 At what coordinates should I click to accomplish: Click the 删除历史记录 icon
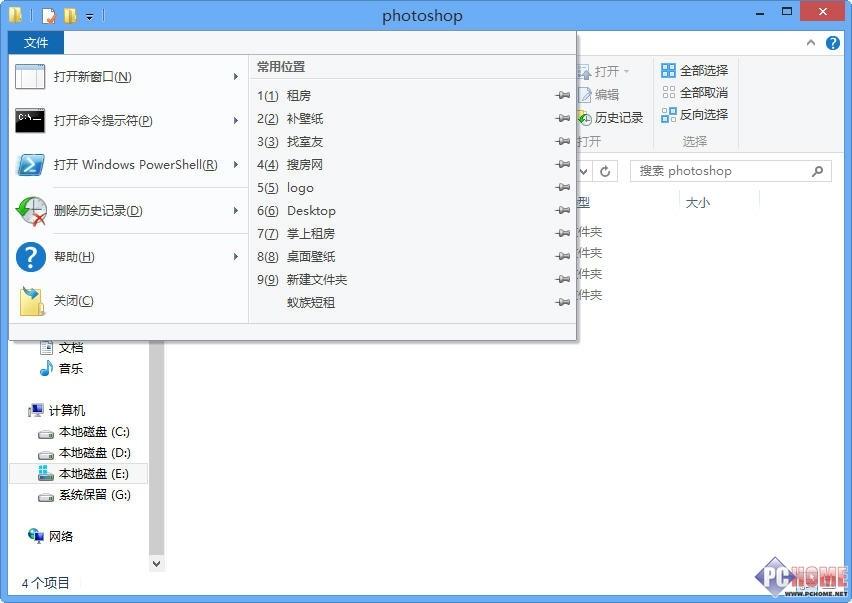pyautogui.click(x=31, y=211)
